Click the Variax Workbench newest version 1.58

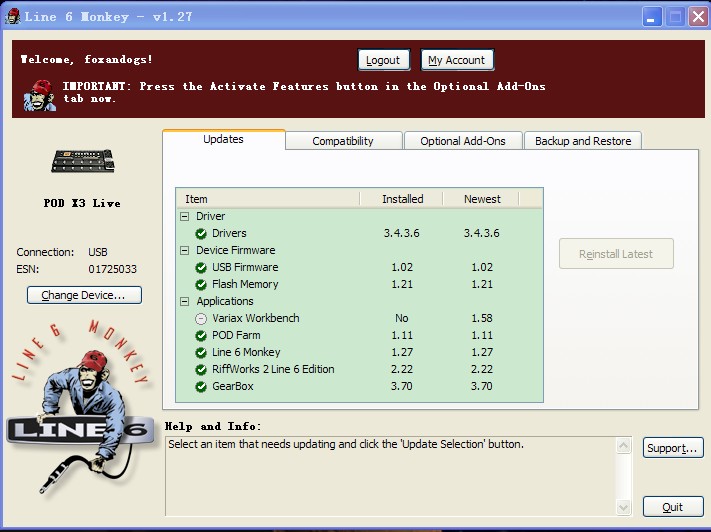pos(482,319)
